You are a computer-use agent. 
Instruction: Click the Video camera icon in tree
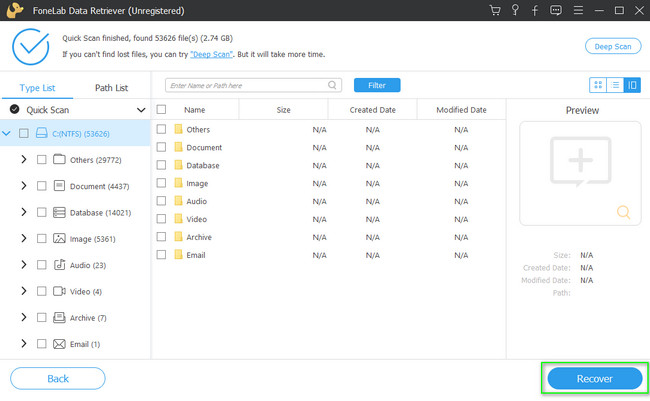[x=59, y=291]
